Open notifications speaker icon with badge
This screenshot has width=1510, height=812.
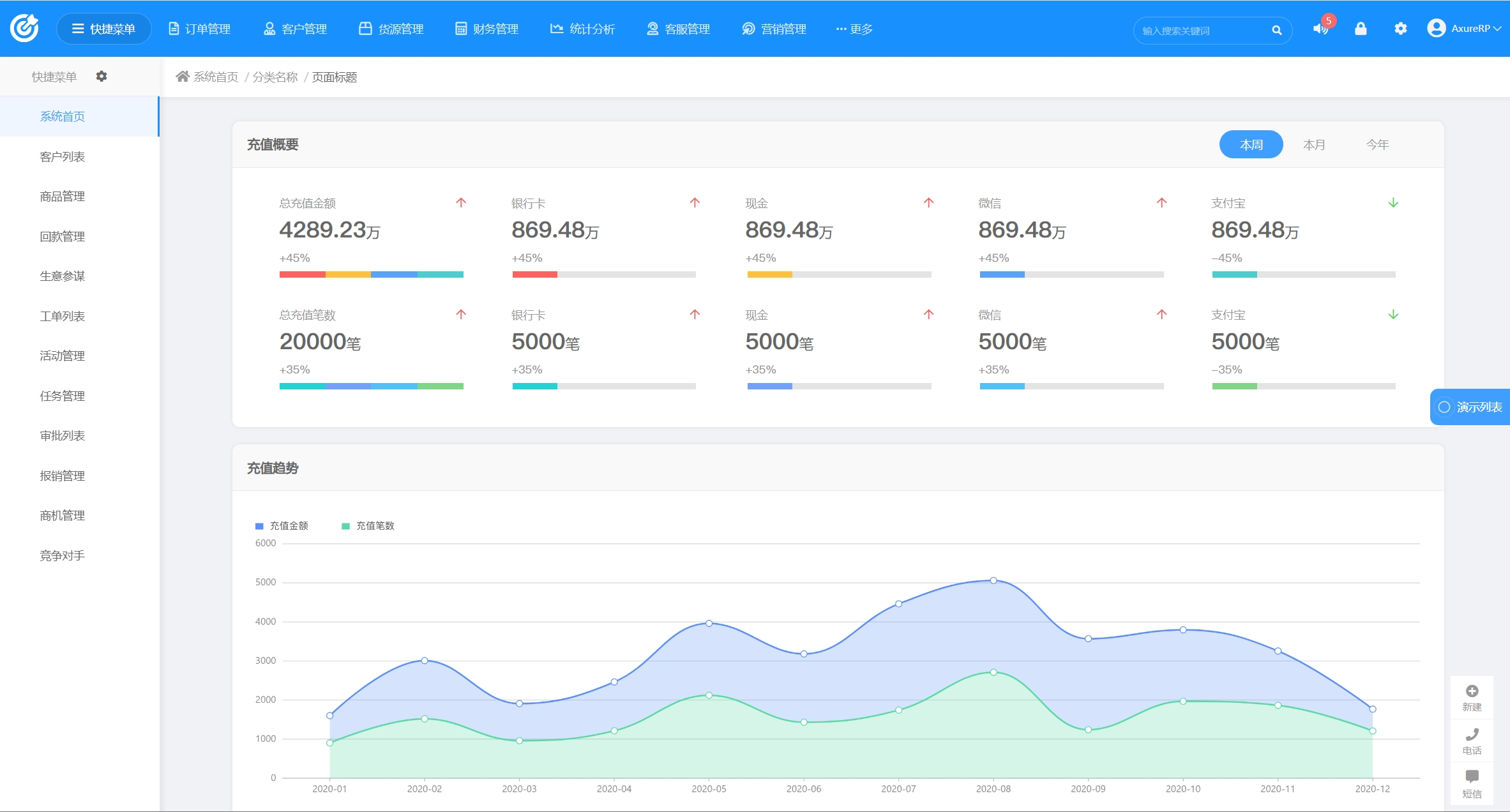point(1320,28)
